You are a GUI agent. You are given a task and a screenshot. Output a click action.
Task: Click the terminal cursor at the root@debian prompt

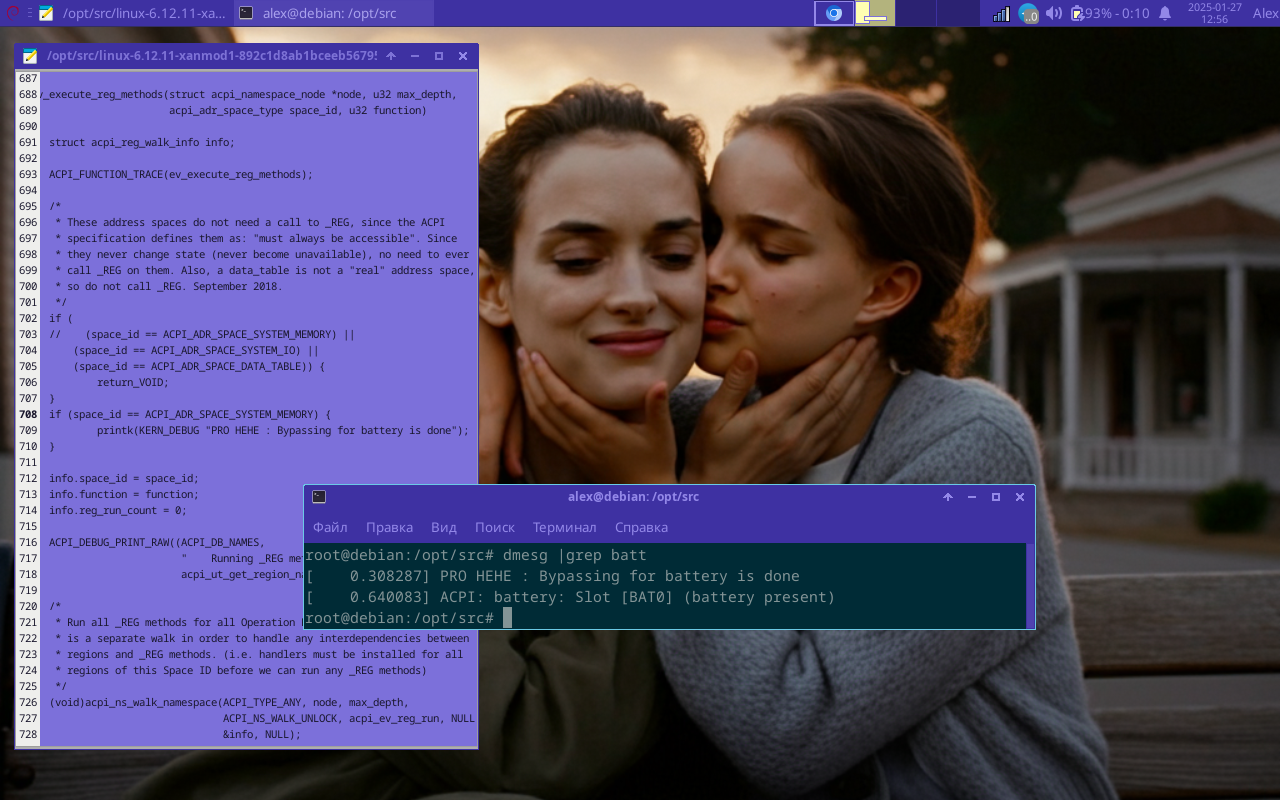point(508,618)
